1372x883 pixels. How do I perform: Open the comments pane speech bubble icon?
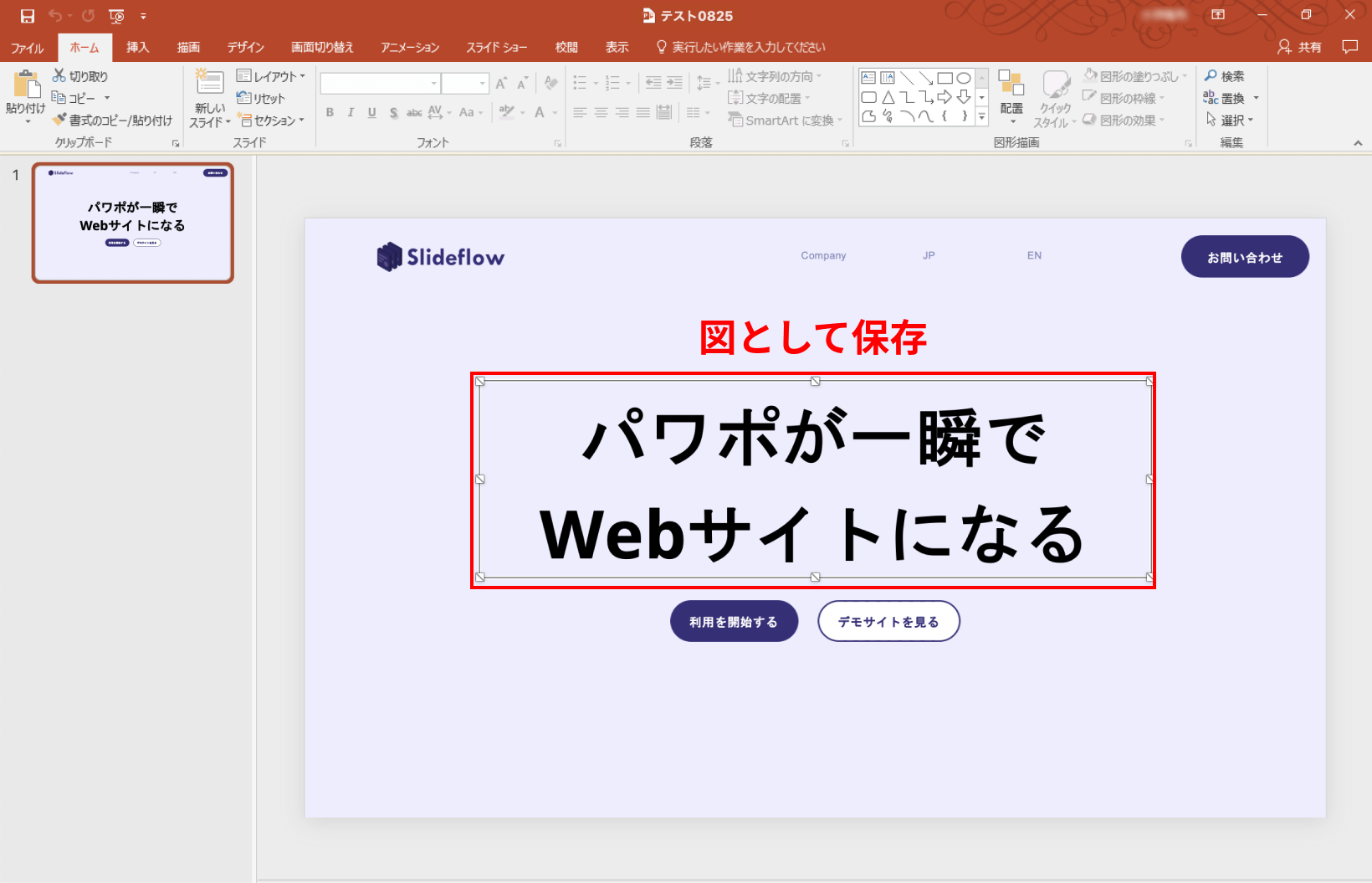pos(1349,47)
